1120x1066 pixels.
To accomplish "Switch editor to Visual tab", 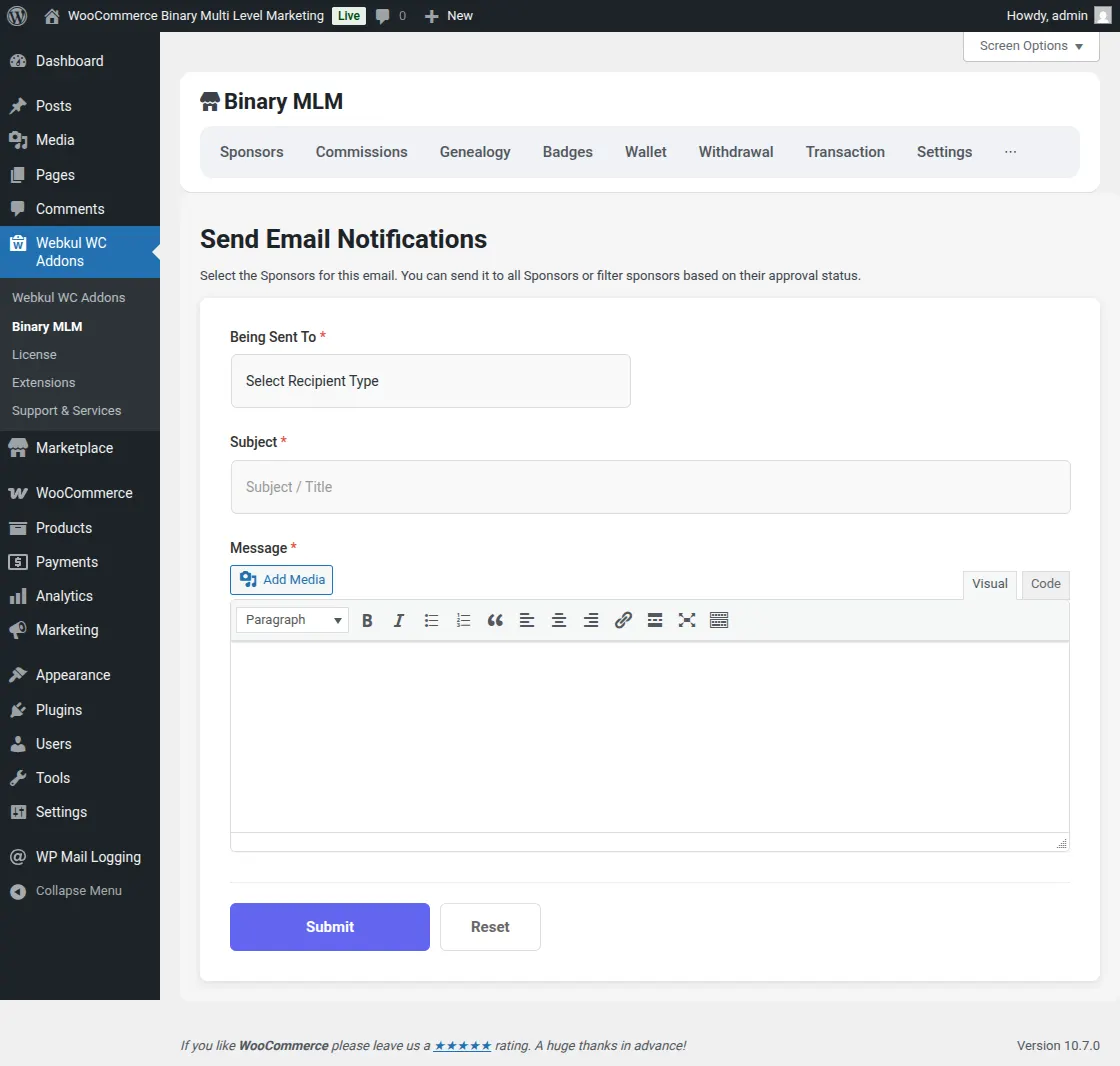I will coord(989,584).
